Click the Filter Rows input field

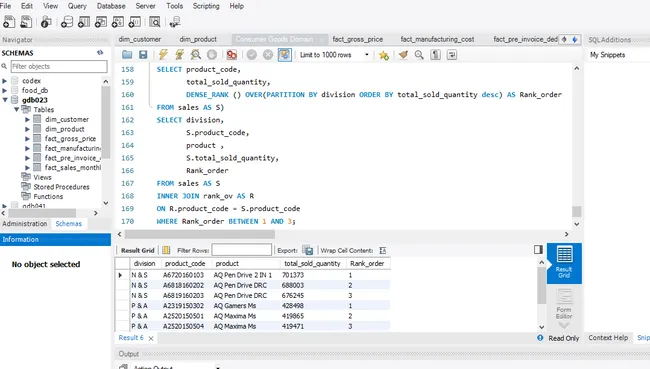(242, 250)
